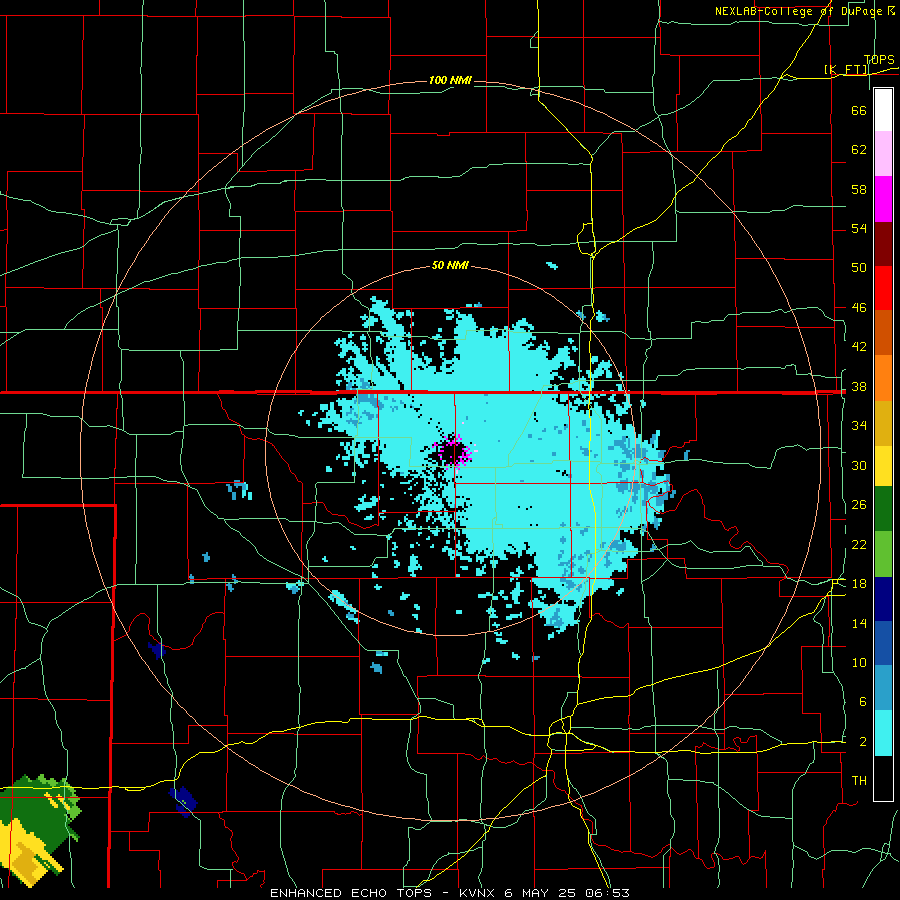Click the '34' scale label
The image size is (900, 900).
(x=859, y=426)
